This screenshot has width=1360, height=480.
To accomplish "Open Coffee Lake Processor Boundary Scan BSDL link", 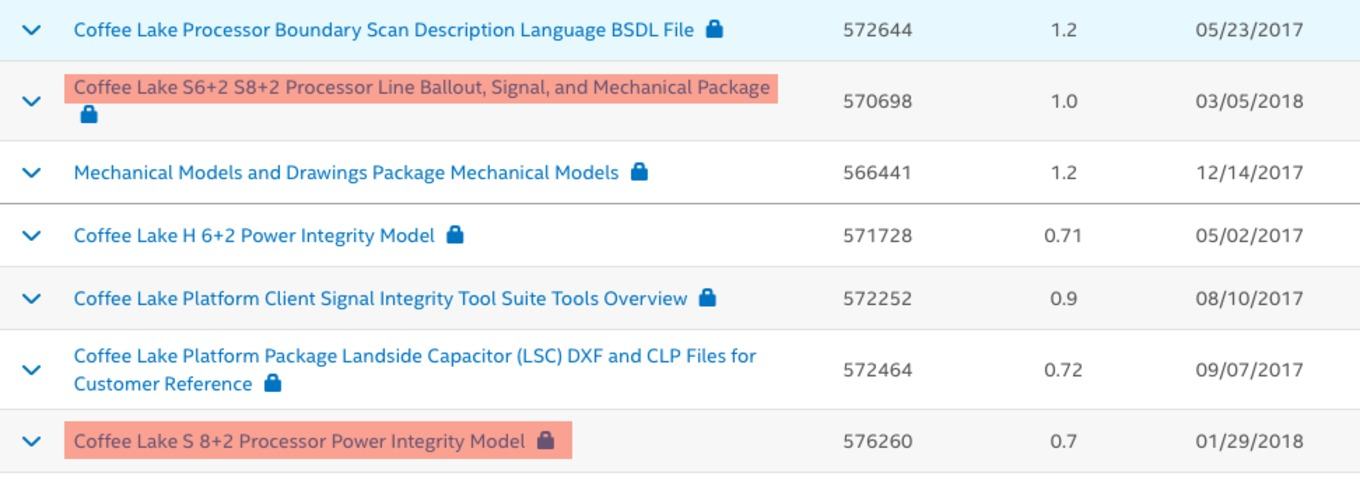I will coord(384,30).
